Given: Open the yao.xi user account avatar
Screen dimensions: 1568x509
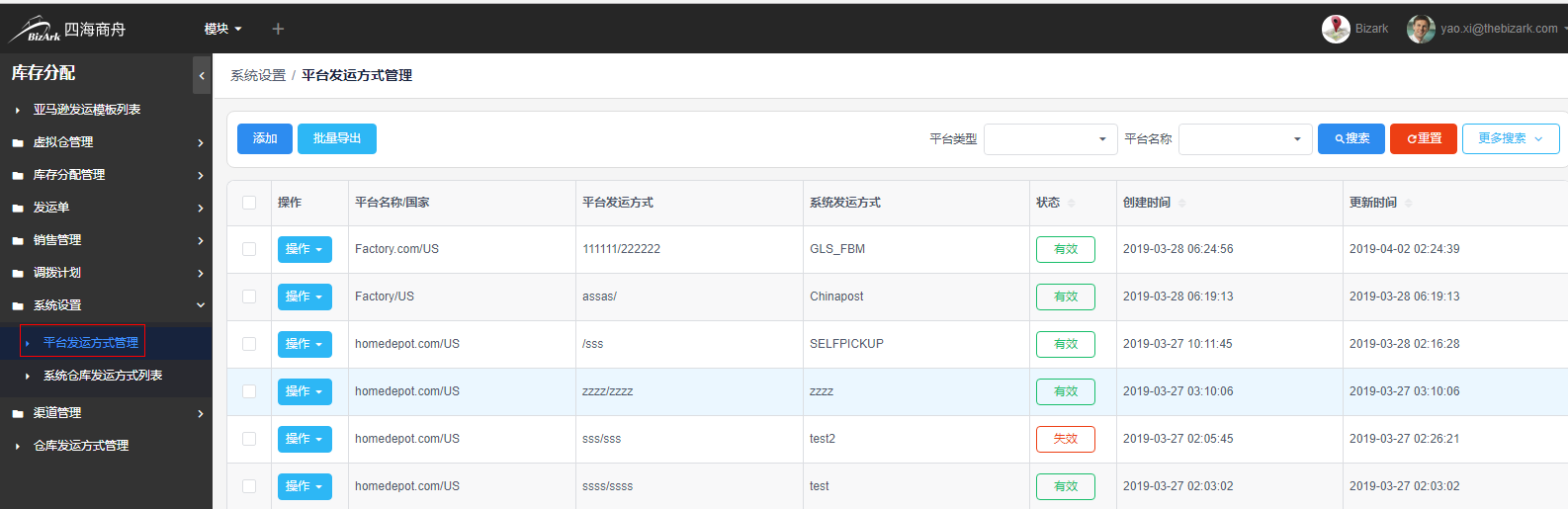Looking at the screenshot, I should (1421, 29).
